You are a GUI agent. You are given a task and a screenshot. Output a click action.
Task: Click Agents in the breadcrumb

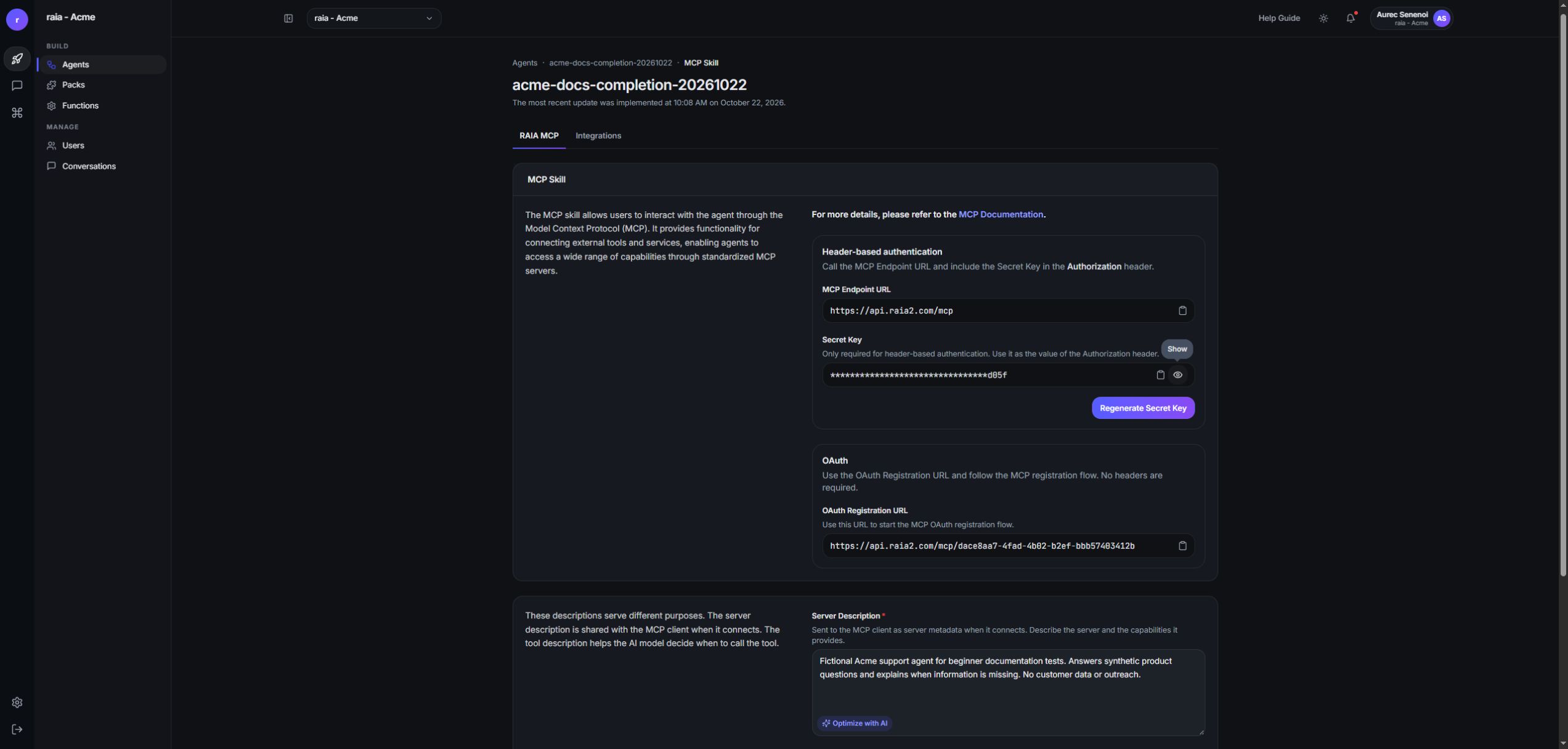(524, 63)
